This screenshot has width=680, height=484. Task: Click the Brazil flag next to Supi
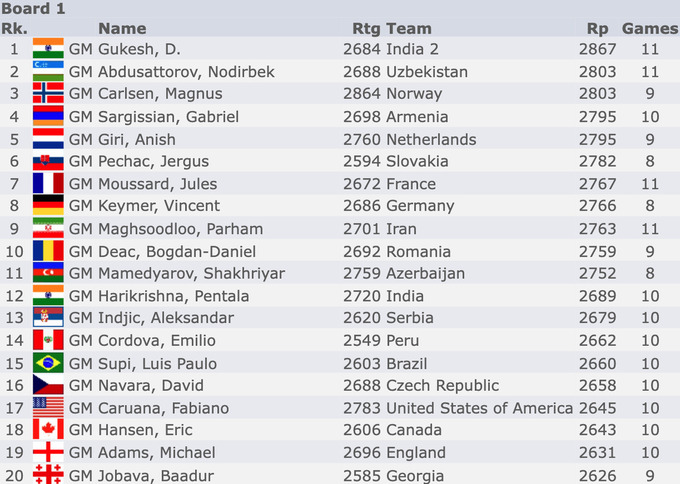point(48,363)
